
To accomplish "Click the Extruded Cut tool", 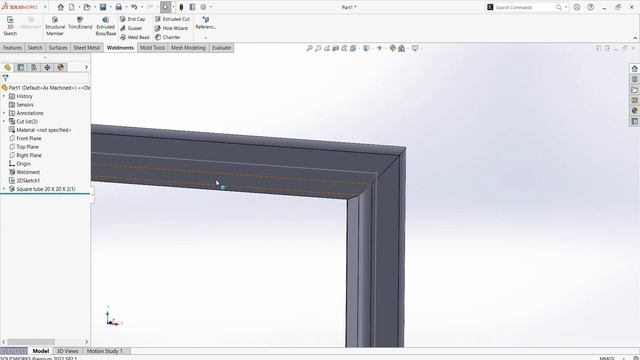I will click(x=172, y=19).
